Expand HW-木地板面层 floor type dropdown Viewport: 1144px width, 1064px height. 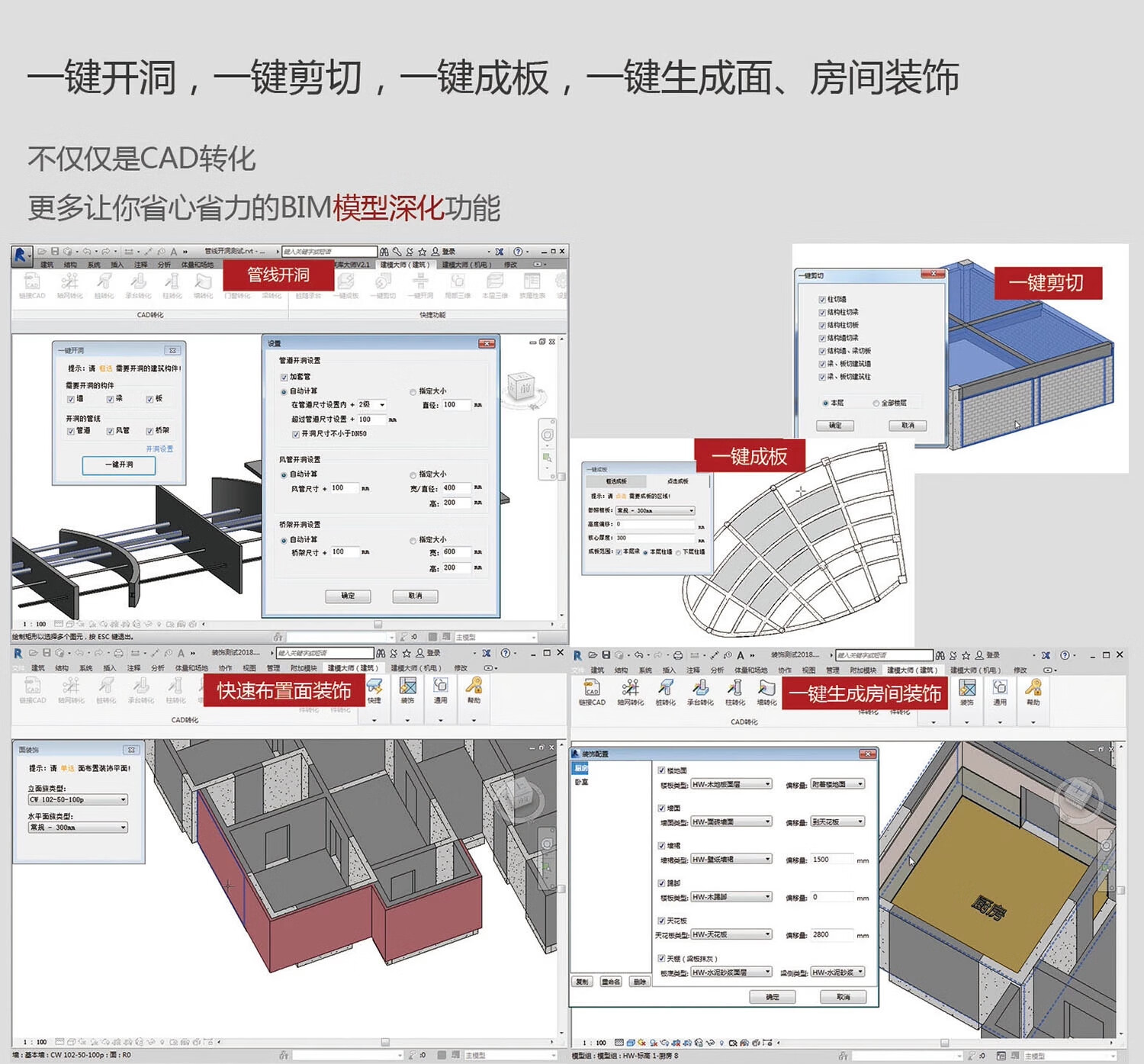coord(731,784)
